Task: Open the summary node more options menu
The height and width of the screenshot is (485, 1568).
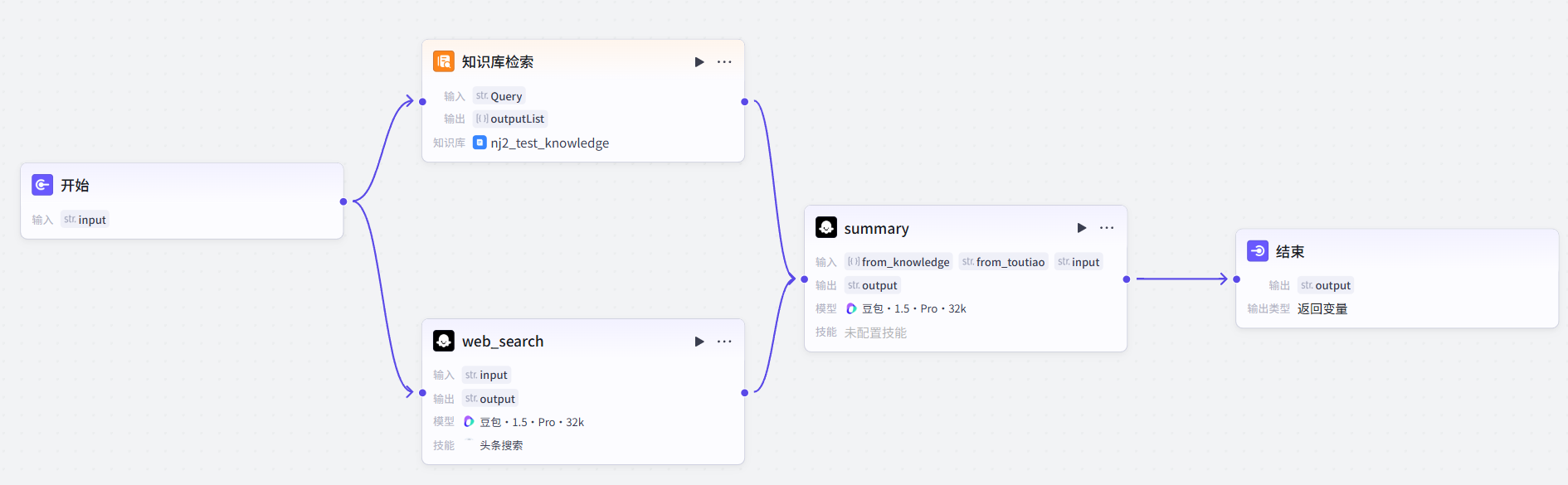Action: click(1107, 228)
